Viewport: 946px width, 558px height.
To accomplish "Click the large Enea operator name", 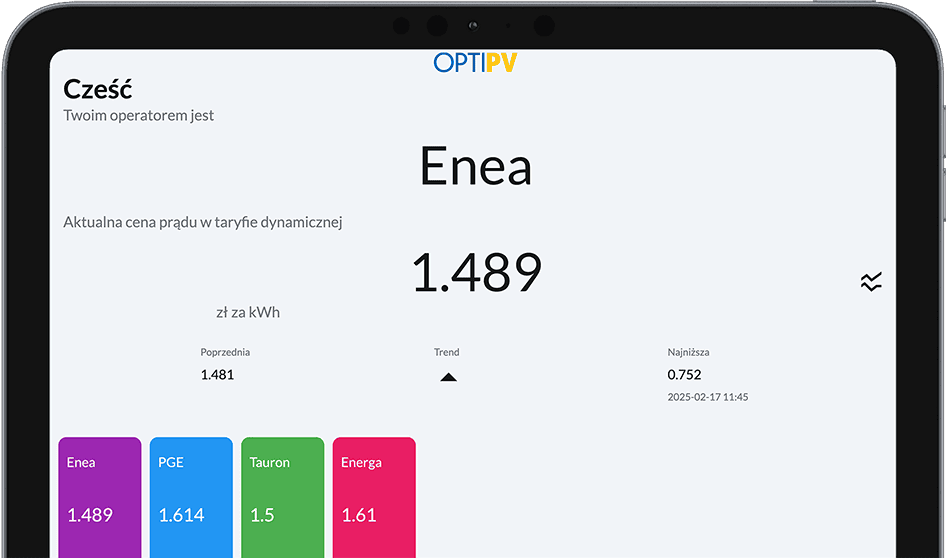I will pyautogui.click(x=475, y=166).
